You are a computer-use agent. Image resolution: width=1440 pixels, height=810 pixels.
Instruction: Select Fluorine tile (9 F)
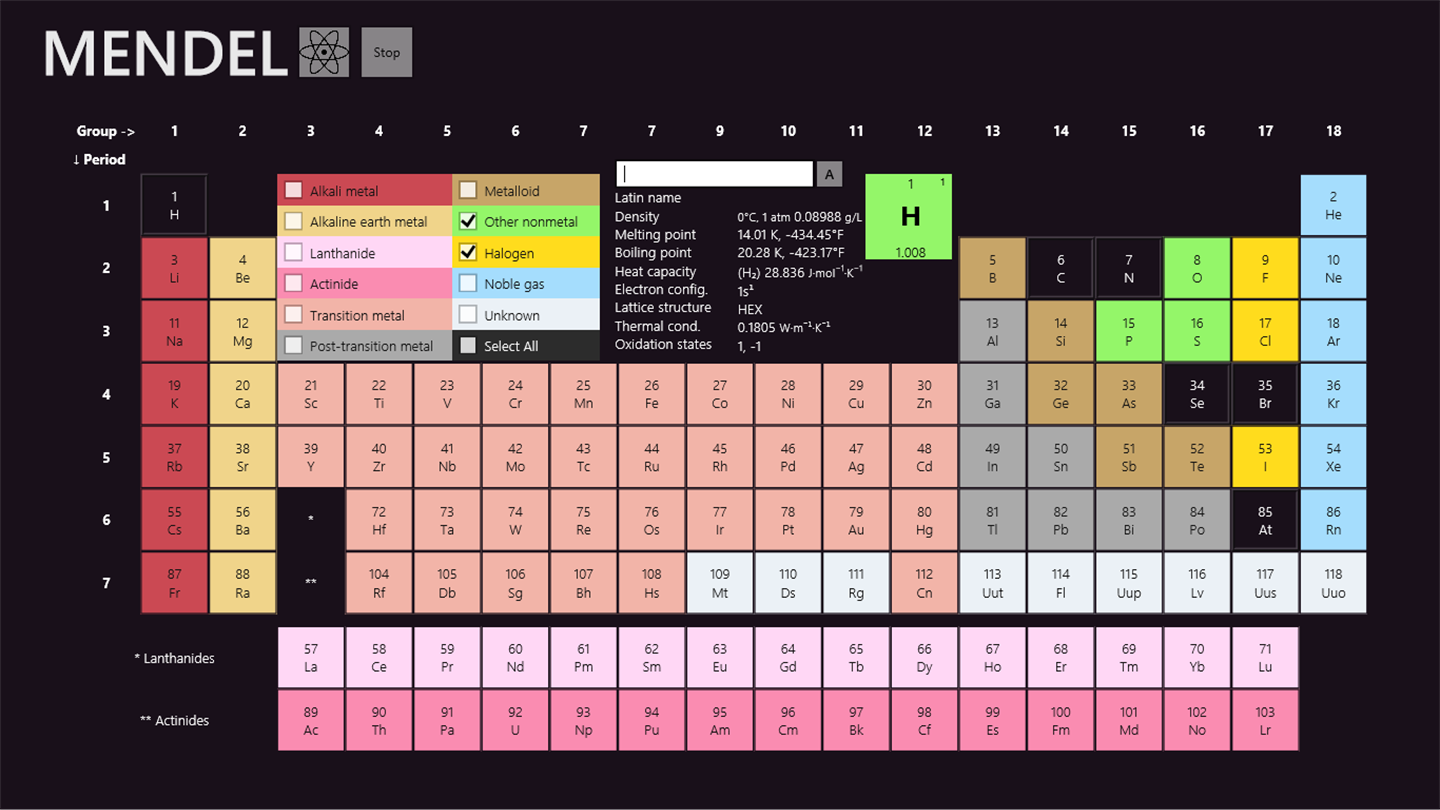1265,268
